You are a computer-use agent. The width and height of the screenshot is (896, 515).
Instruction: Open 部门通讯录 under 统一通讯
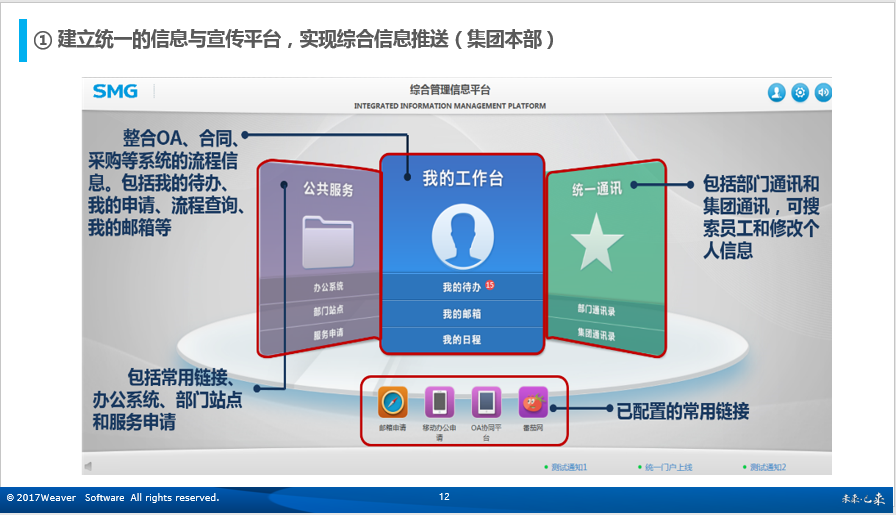point(597,310)
